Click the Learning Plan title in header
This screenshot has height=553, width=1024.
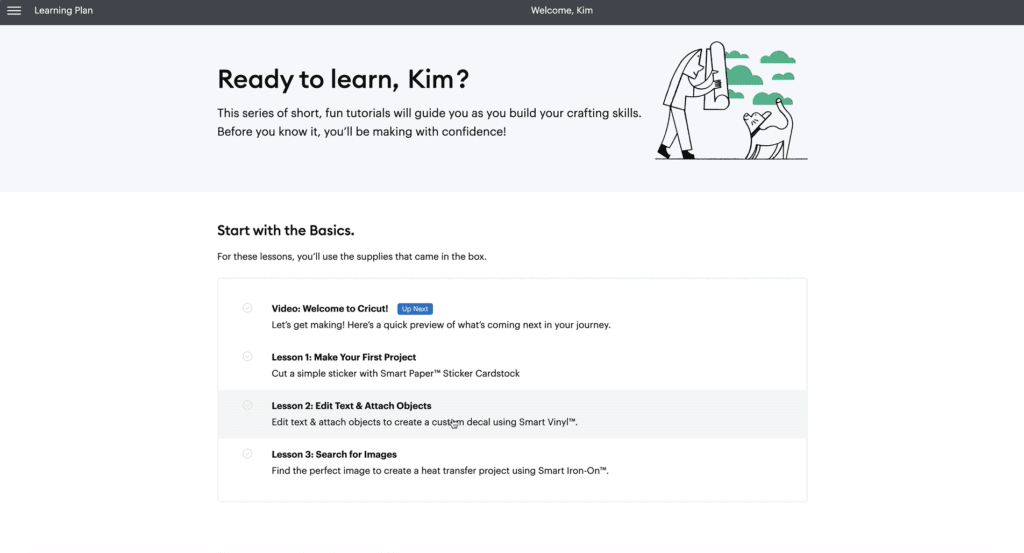[x=63, y=10]
